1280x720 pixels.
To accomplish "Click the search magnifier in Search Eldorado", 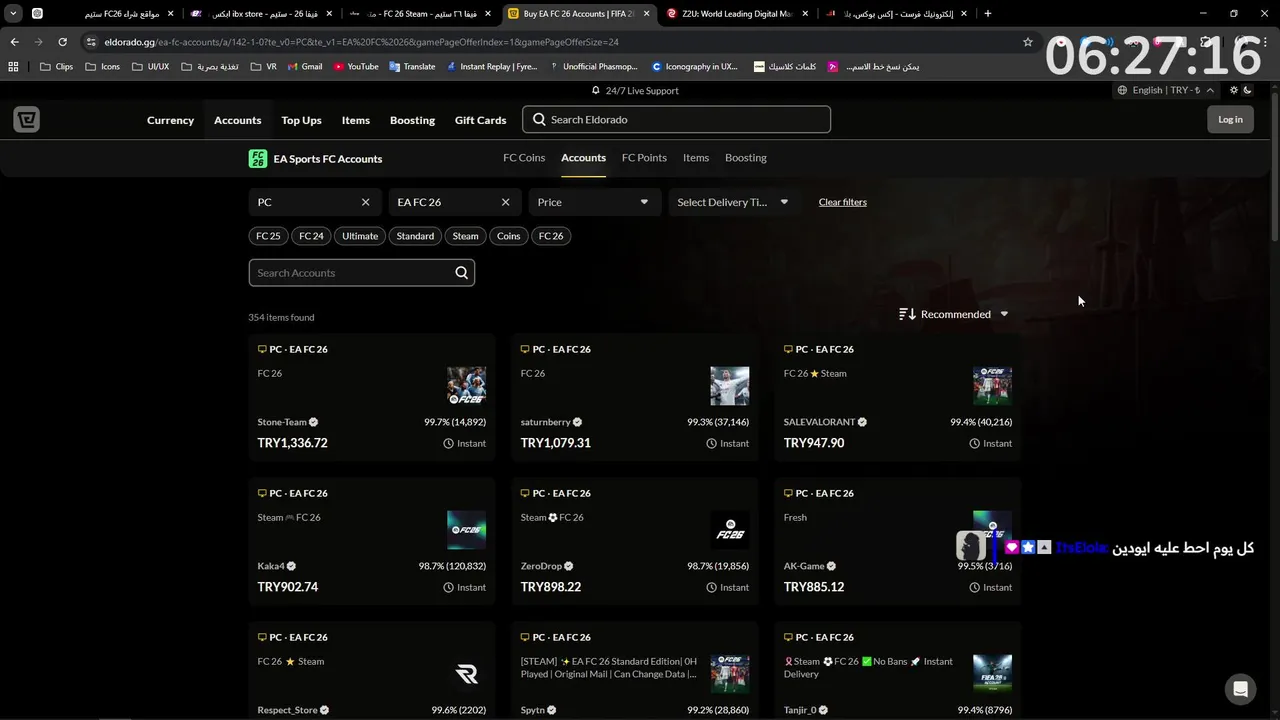I will (539, 120).
